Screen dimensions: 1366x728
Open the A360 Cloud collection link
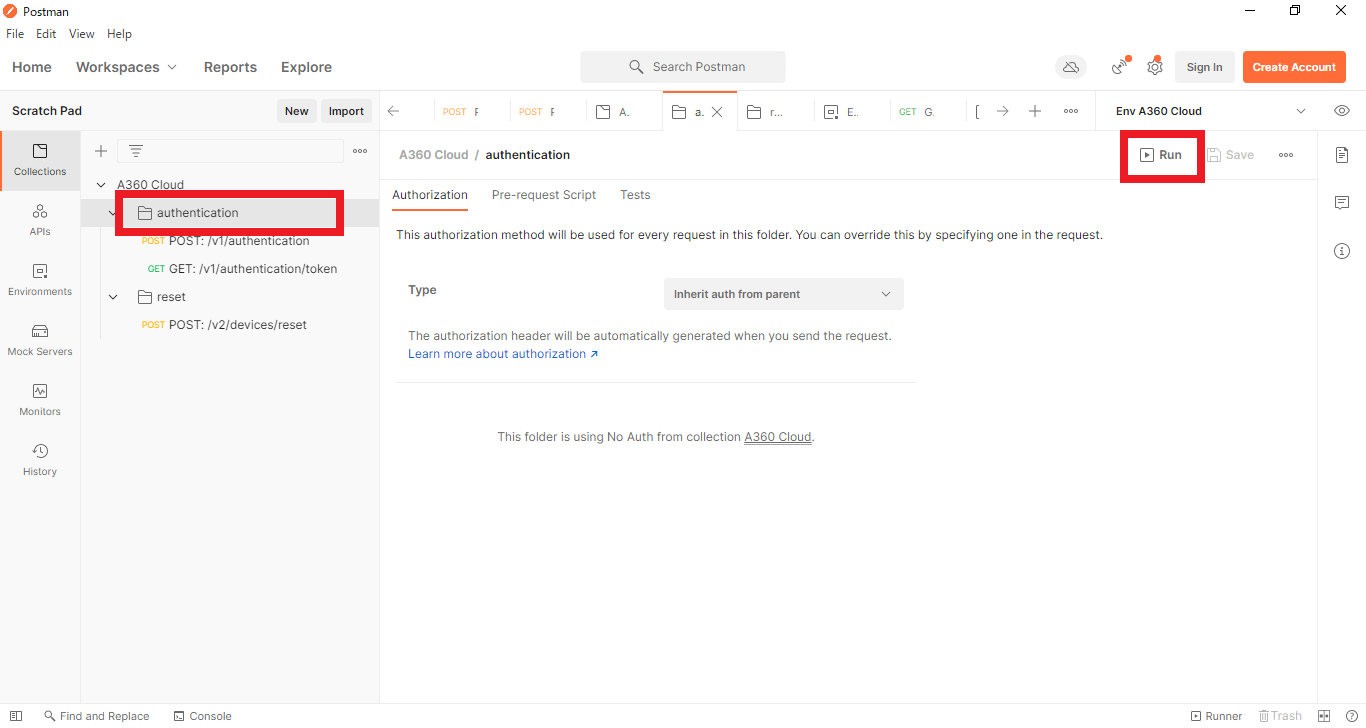point(778,437)
